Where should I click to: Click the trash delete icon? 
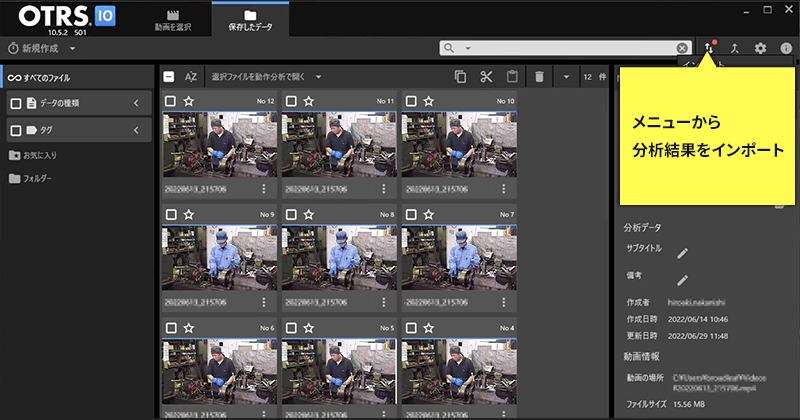(539, 77)
